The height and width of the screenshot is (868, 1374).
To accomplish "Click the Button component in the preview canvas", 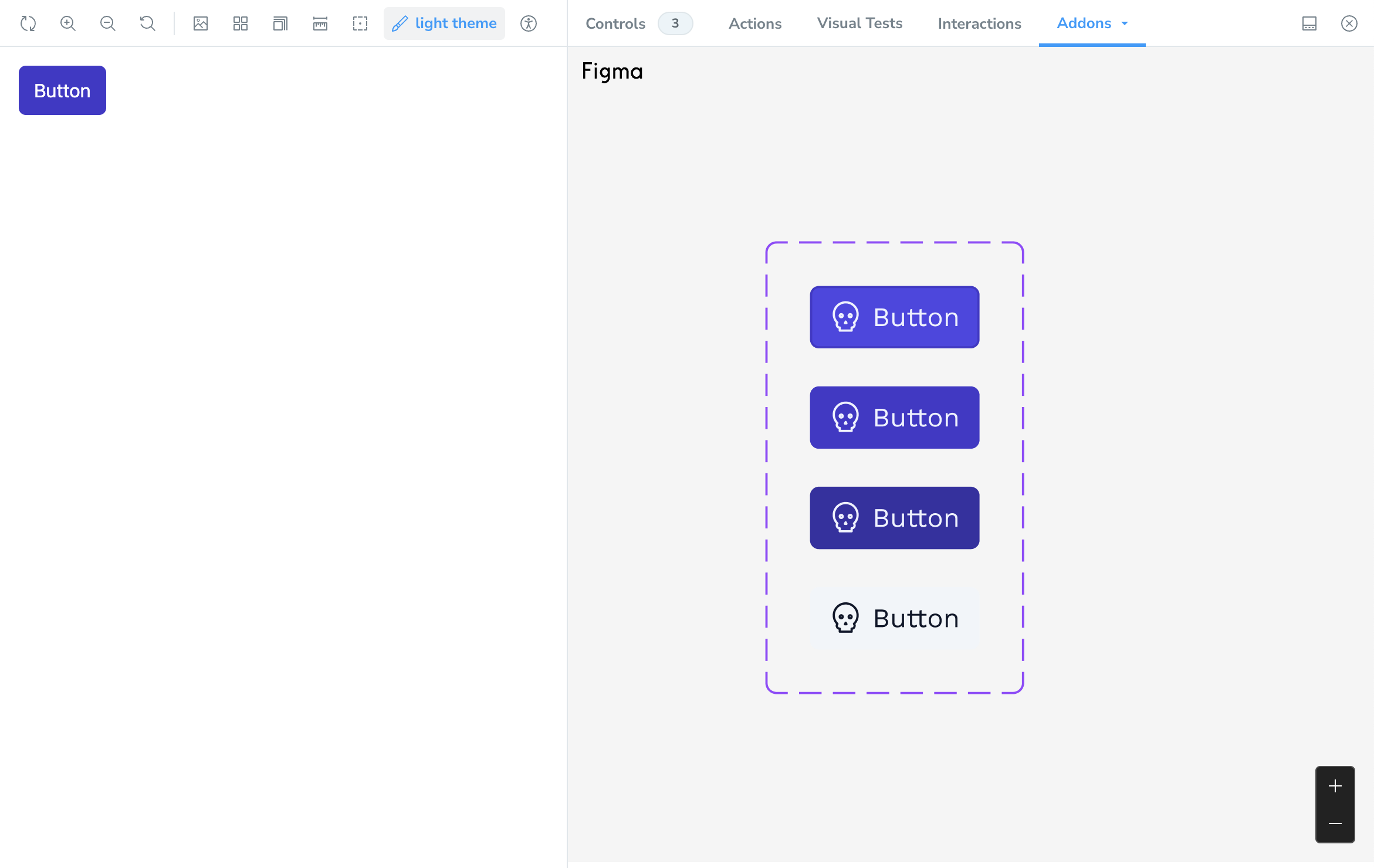I will 62,90.
